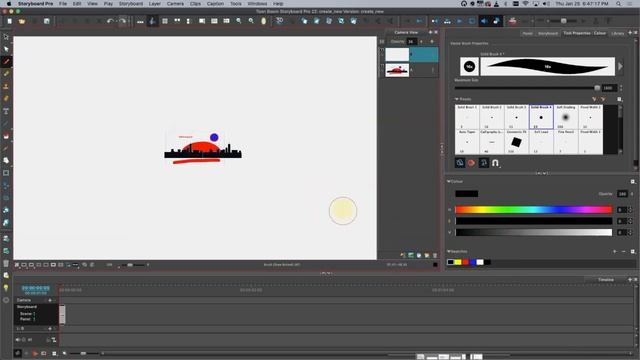Select the Solid Brush 1 preset
Screen dimensions: 640x360
467,117
